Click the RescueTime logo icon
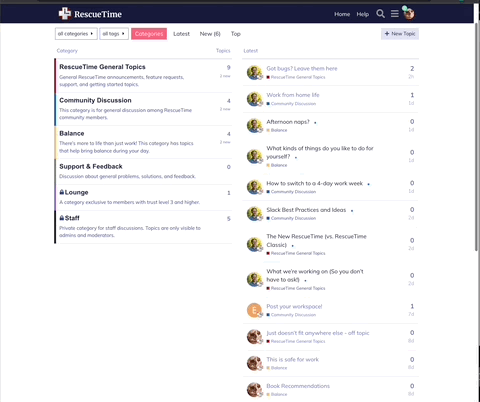 pos(65,14)
